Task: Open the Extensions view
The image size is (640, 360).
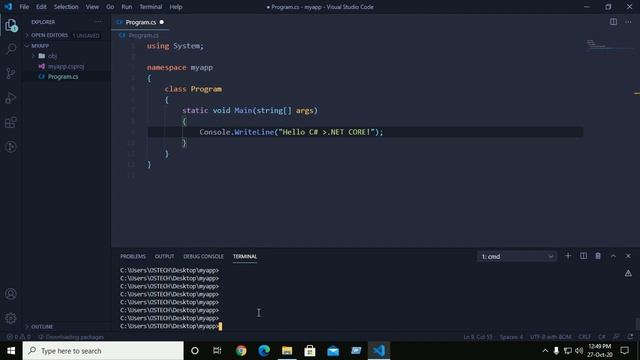Action: (11, 122)
